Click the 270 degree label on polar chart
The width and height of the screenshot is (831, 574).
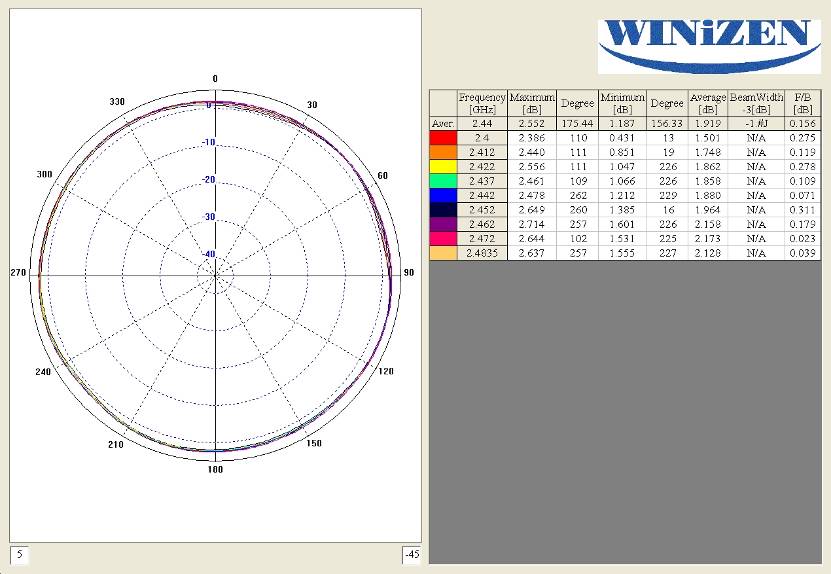(18, 272)
